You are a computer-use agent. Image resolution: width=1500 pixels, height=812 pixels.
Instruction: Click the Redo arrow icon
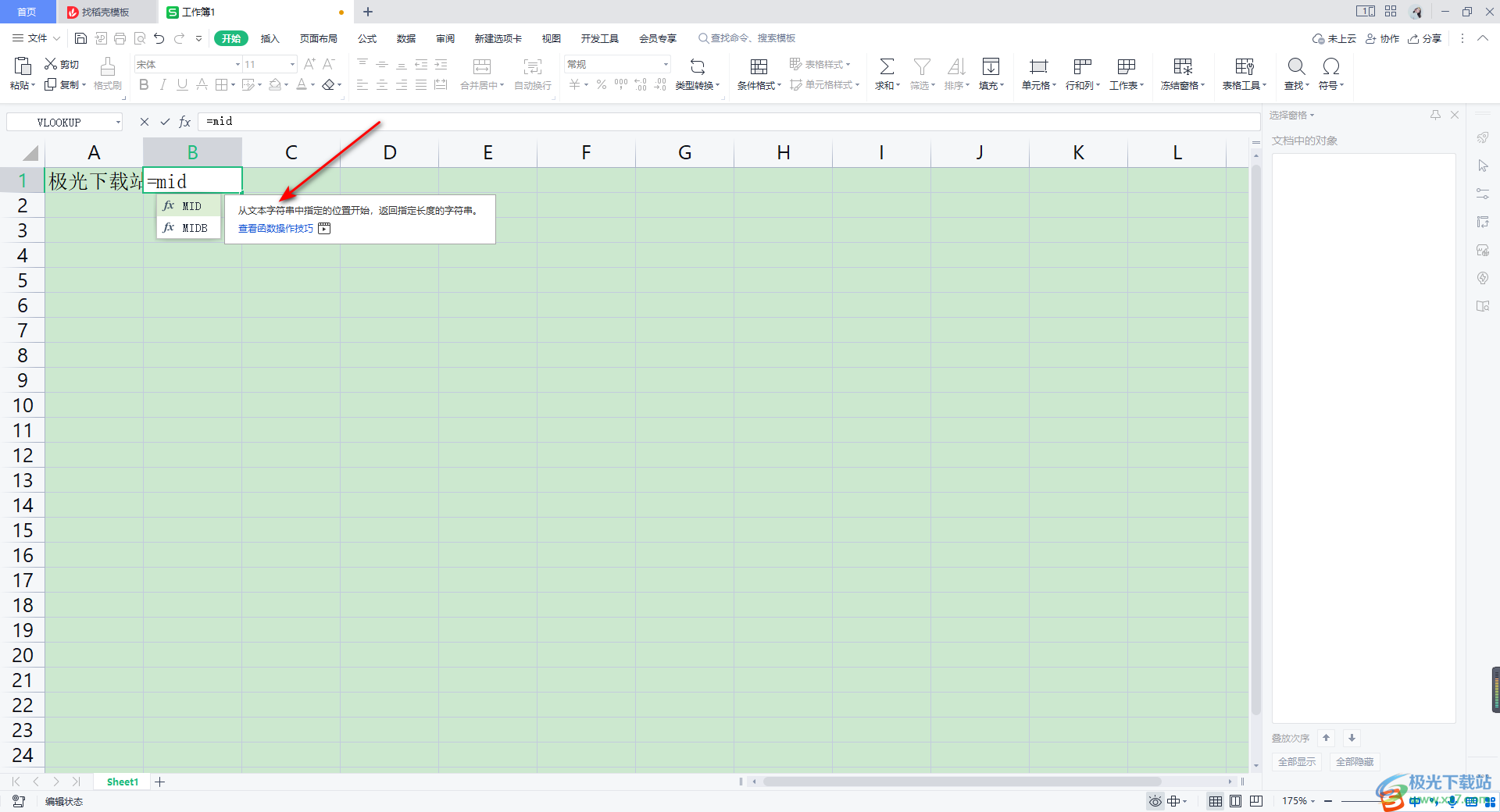click(x=180, y=38)
